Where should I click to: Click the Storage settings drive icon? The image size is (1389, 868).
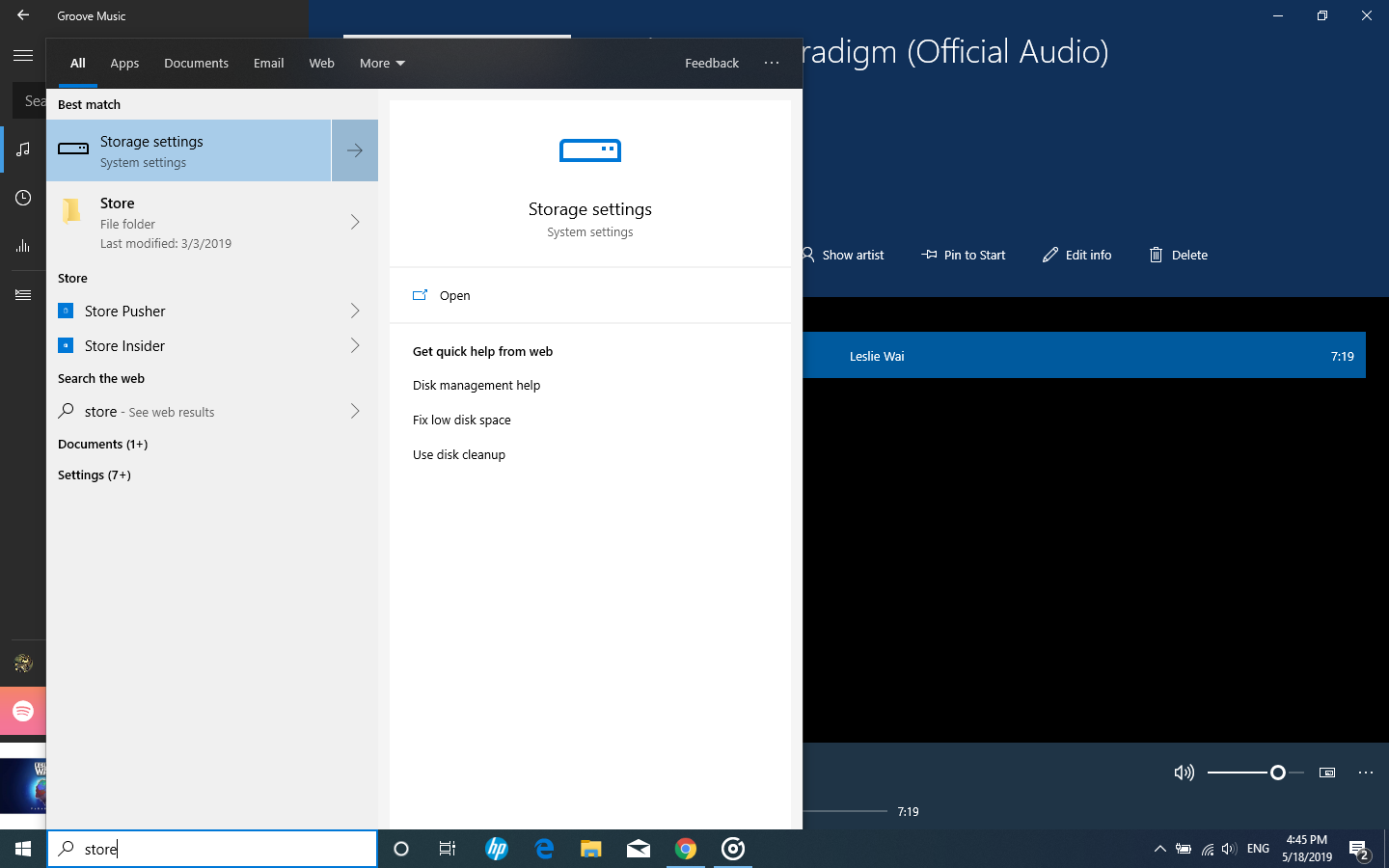[x=590, y=150]
